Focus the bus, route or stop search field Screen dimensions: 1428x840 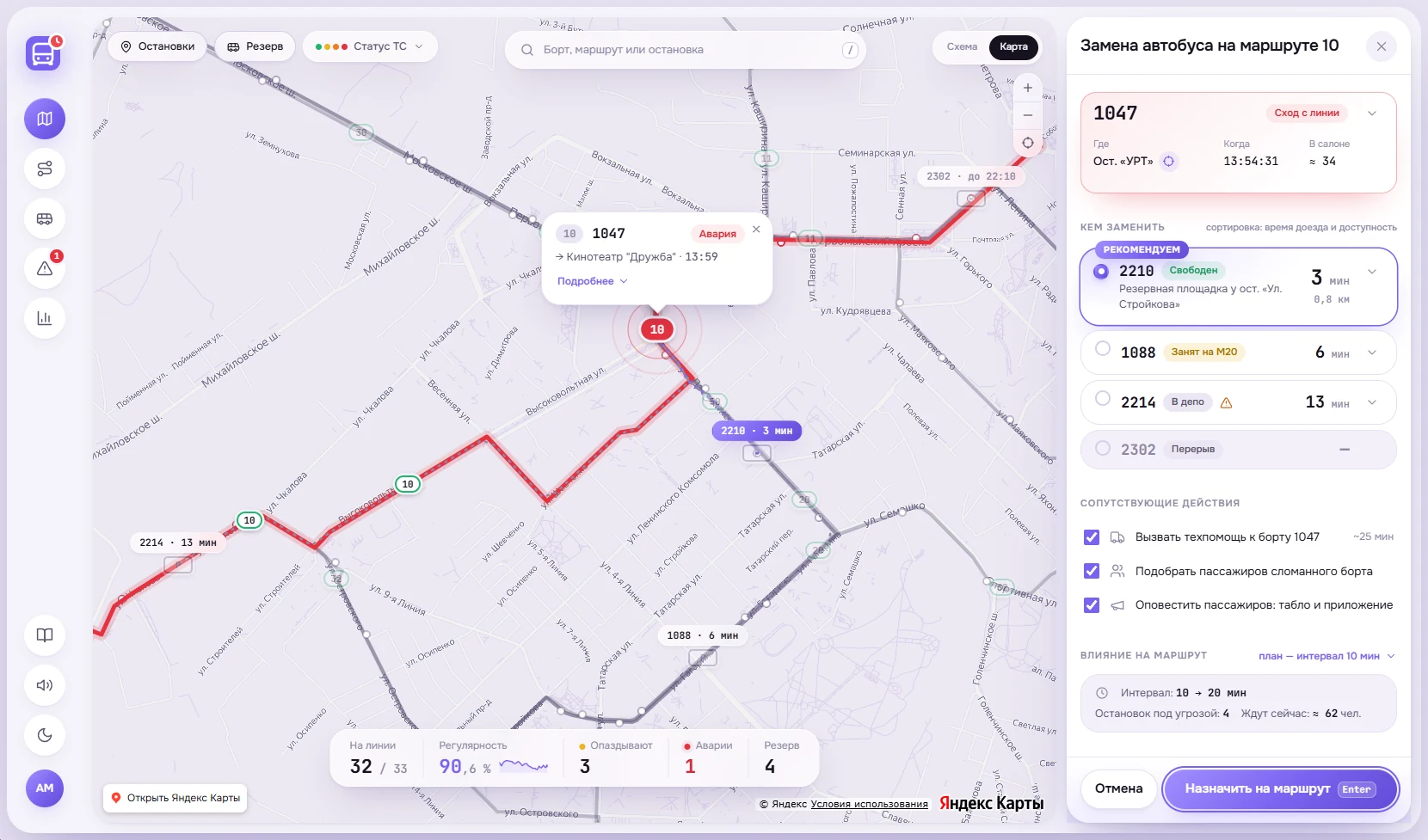[x=686, y=50]
